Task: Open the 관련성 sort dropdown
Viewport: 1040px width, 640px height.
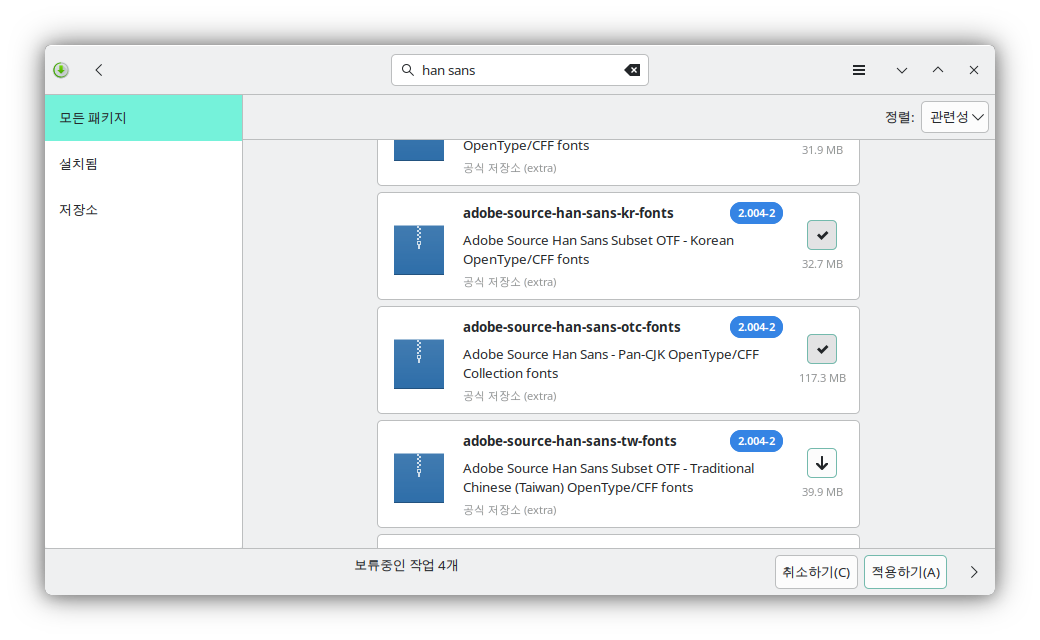Action: (x=955, y=117)
